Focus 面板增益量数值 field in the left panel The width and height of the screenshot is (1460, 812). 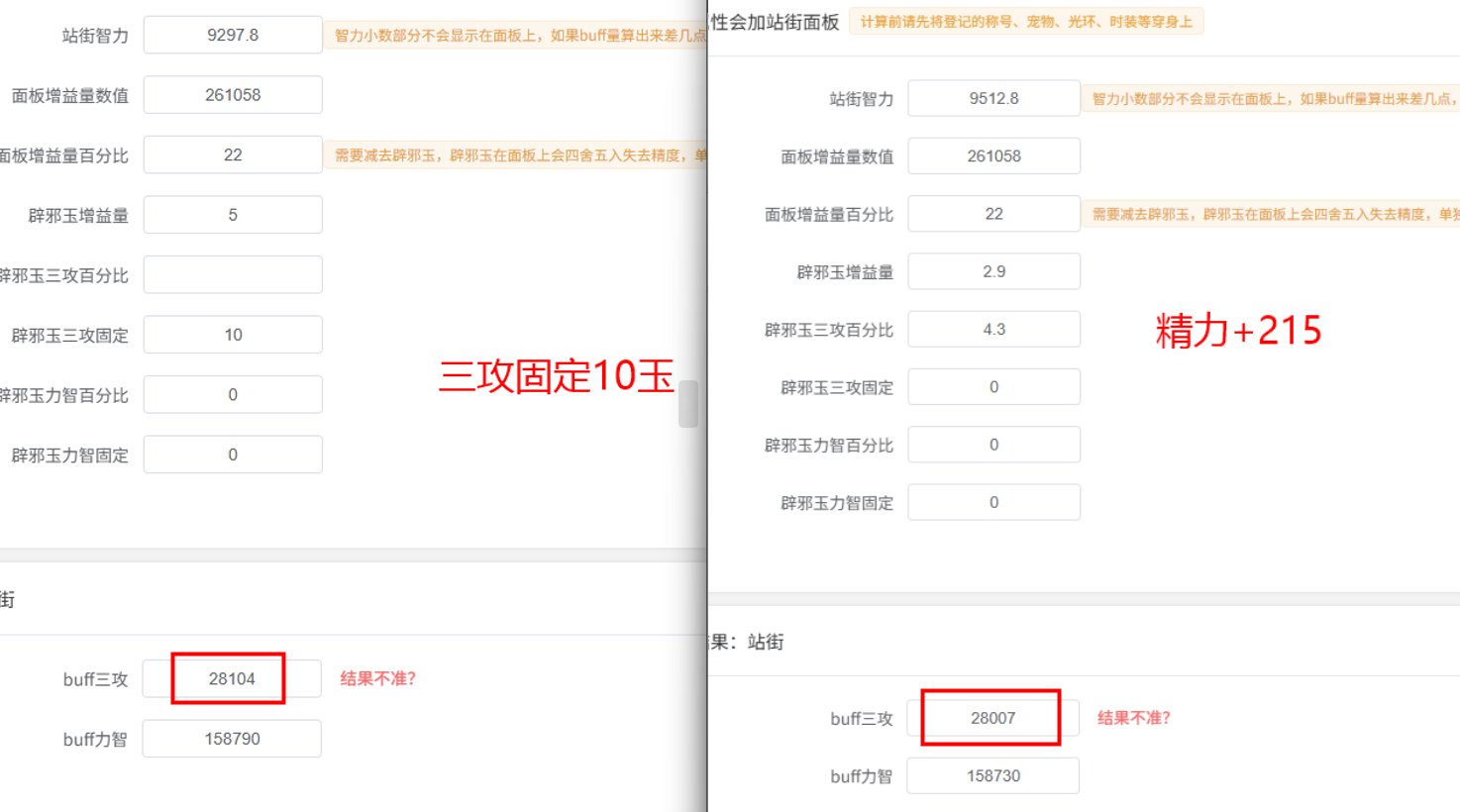pyautogui.click(x=233, y=95)
